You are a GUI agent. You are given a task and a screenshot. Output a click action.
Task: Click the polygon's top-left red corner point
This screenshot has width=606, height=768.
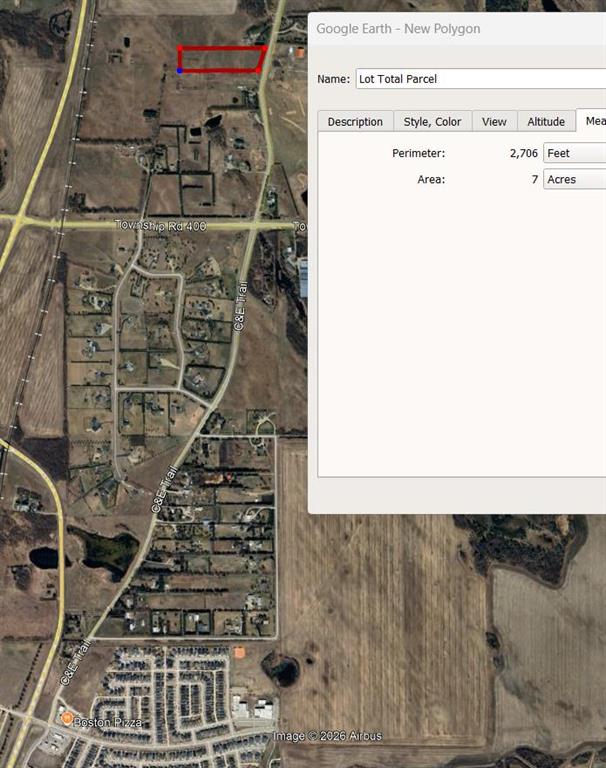pos(180,47)
